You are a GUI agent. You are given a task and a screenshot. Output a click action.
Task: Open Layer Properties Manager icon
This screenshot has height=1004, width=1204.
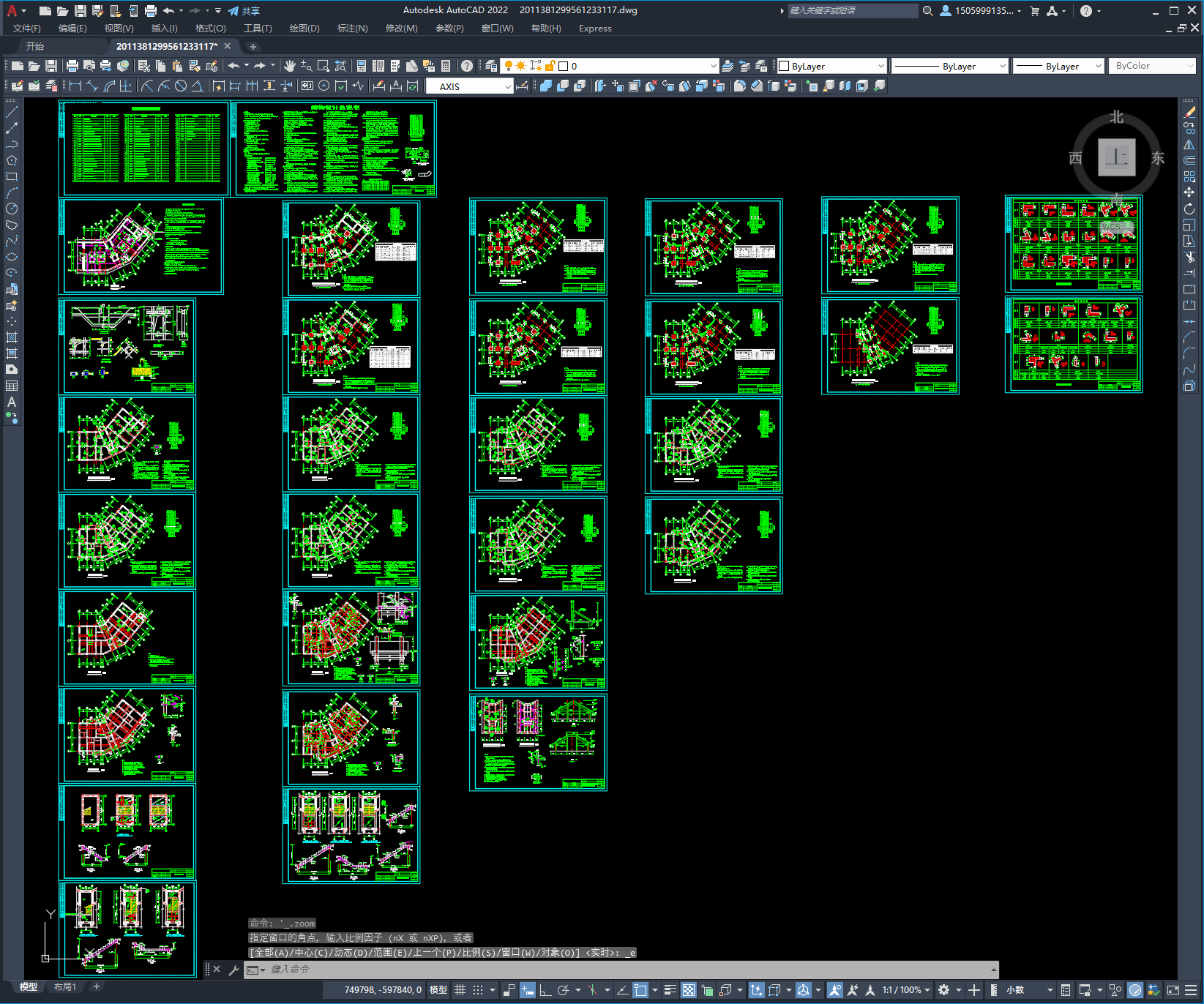491,66
